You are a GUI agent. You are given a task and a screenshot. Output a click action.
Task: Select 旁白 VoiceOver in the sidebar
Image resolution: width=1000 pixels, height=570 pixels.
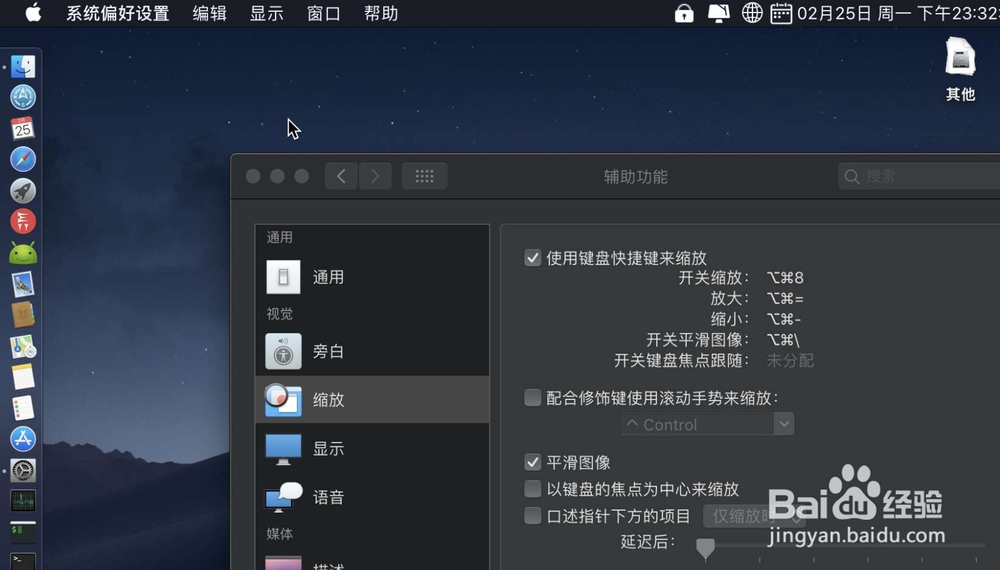372,351
